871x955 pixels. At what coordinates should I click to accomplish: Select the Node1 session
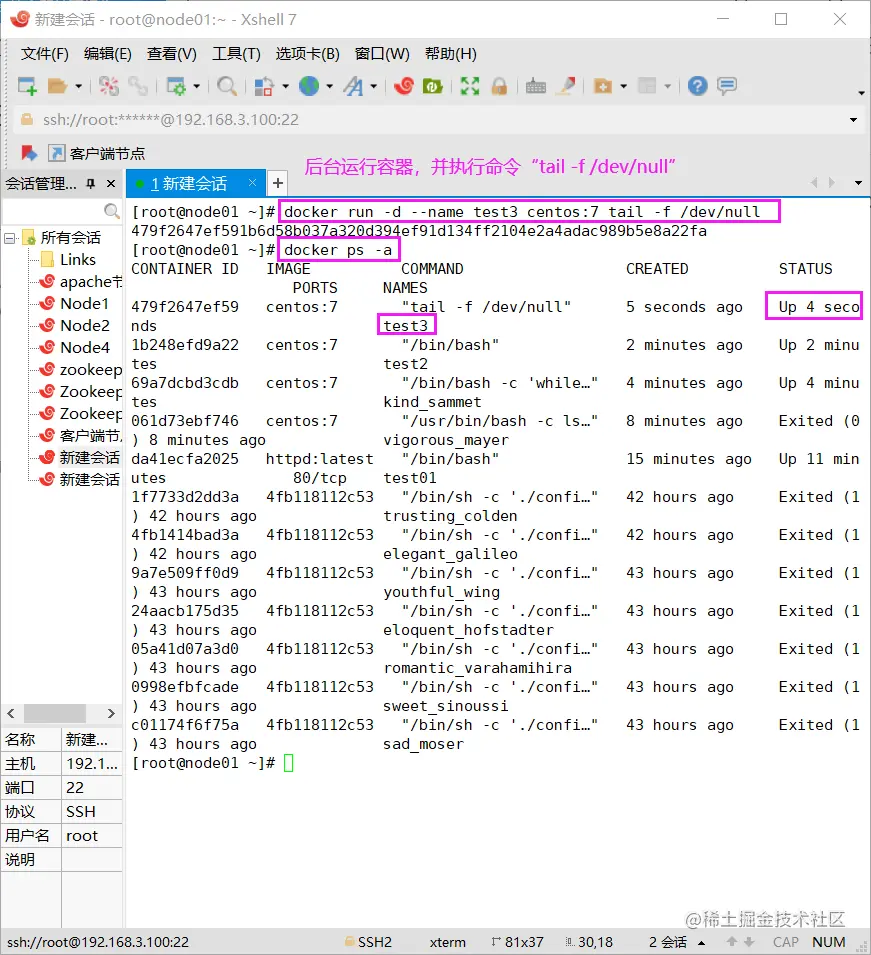[74, 303]
